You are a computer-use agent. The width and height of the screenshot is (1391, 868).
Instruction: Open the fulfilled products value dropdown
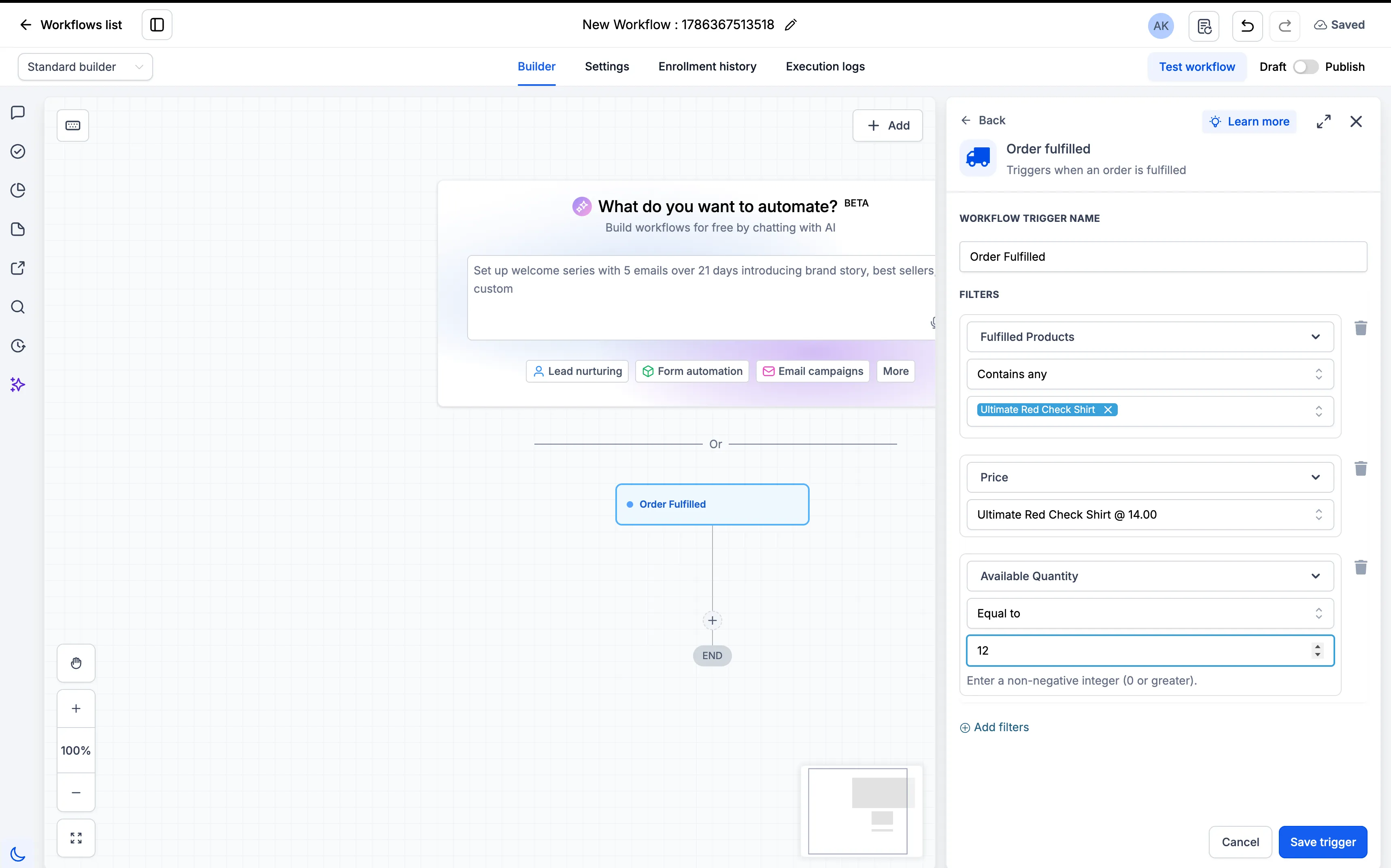pos(1150,411)
